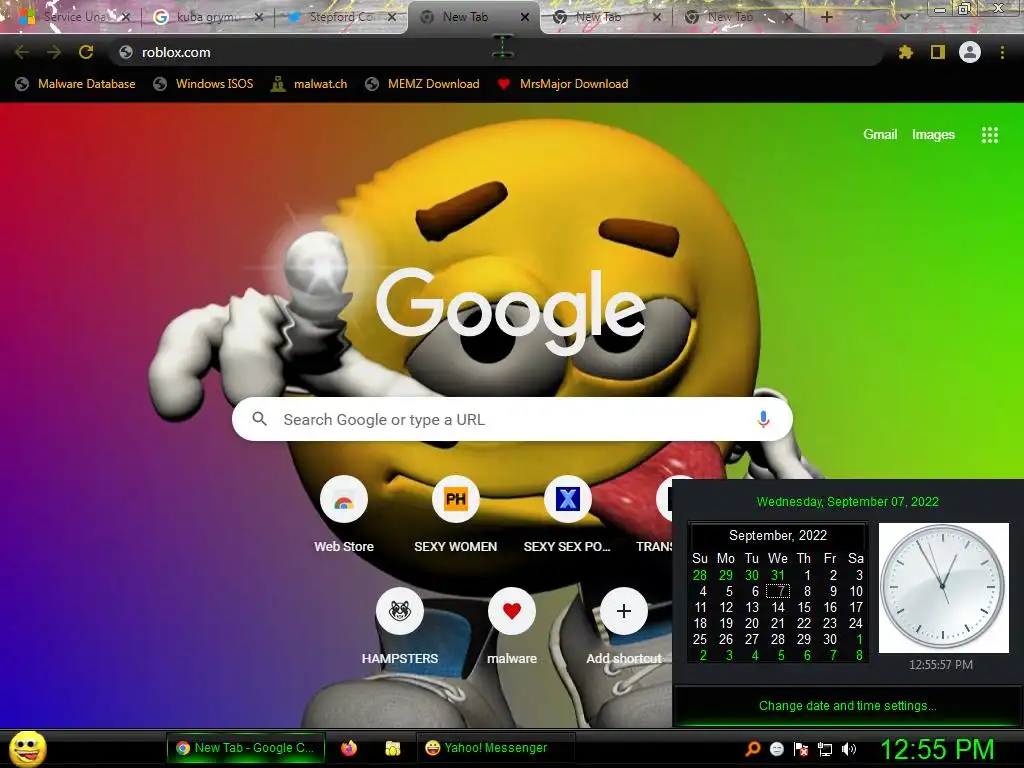Click the browser back arrow

(22, 52)
